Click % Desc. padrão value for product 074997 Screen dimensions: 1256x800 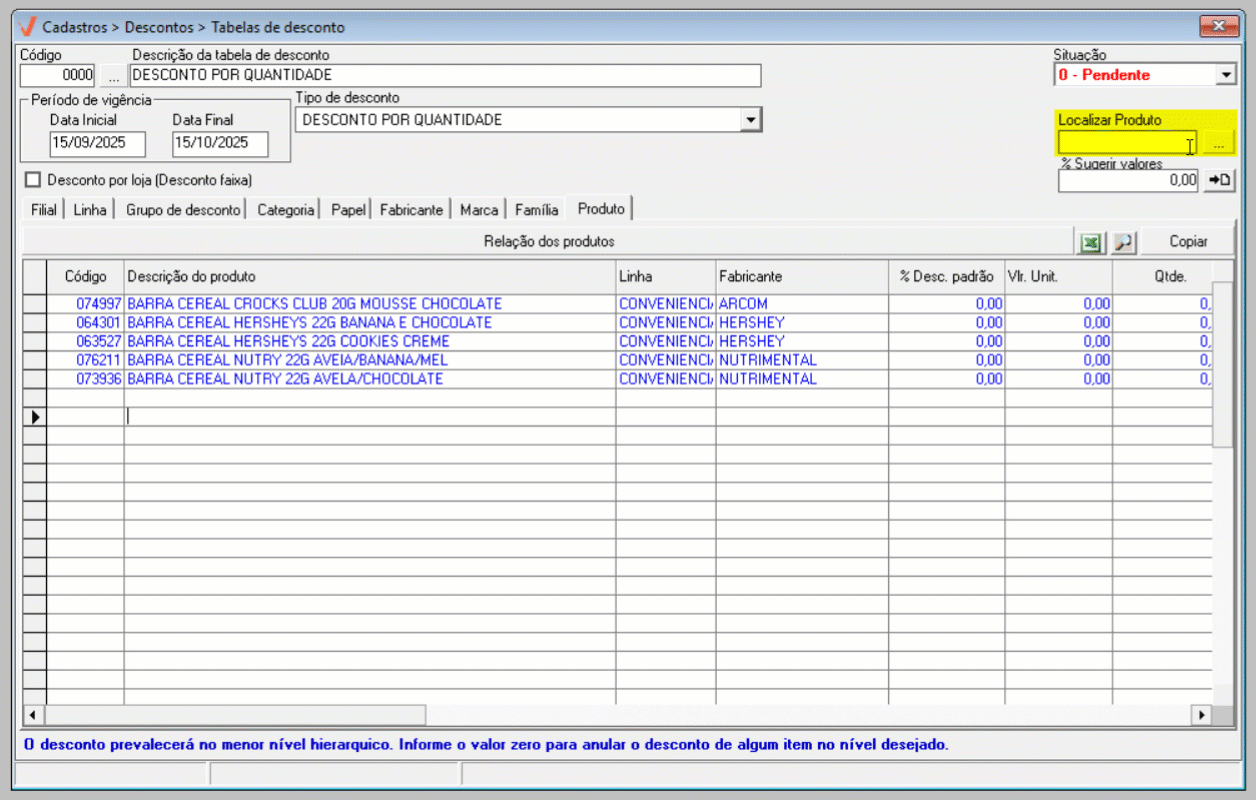[x=988, y=303]
